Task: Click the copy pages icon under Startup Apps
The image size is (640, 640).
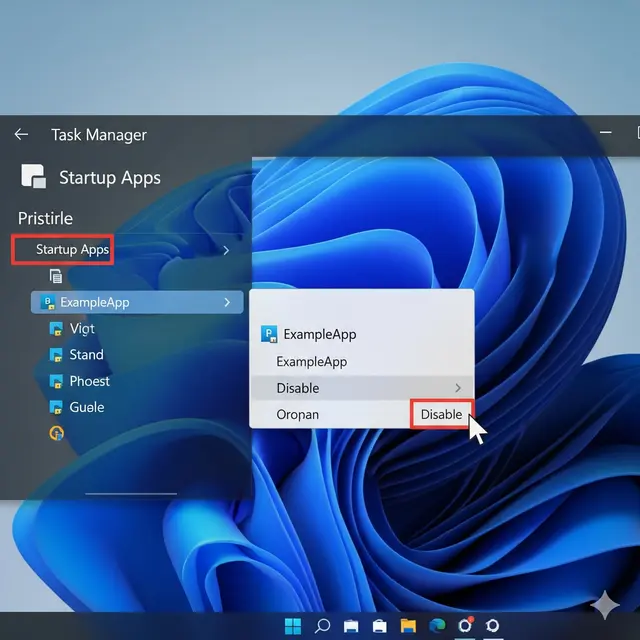Action: [56, 276]
